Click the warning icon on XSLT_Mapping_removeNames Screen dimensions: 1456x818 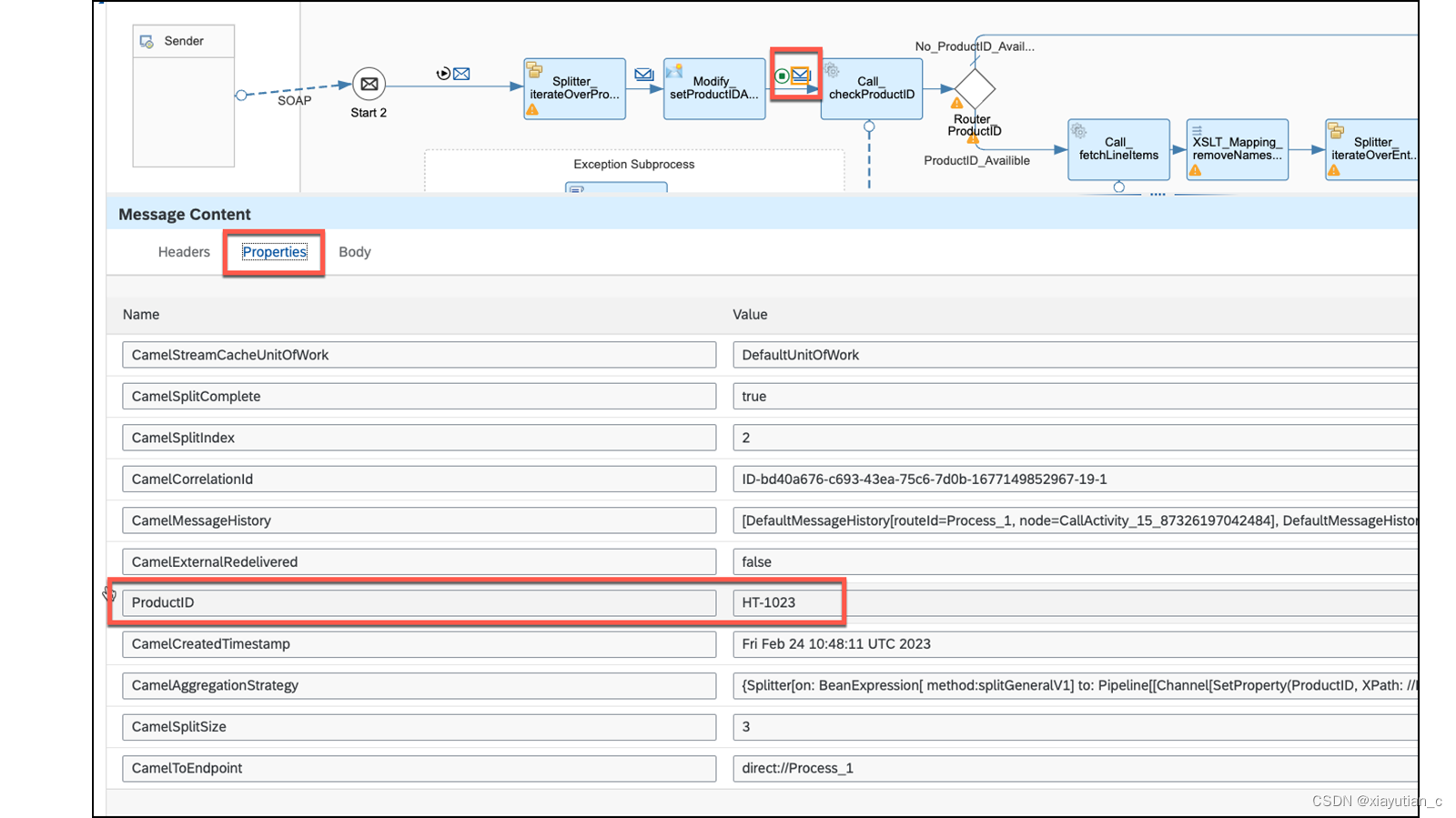pos(1195,170)
